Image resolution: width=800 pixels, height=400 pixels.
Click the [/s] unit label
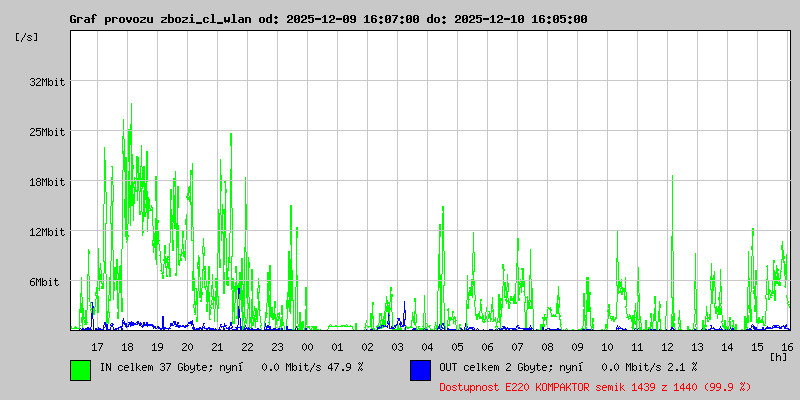point(27,37)
